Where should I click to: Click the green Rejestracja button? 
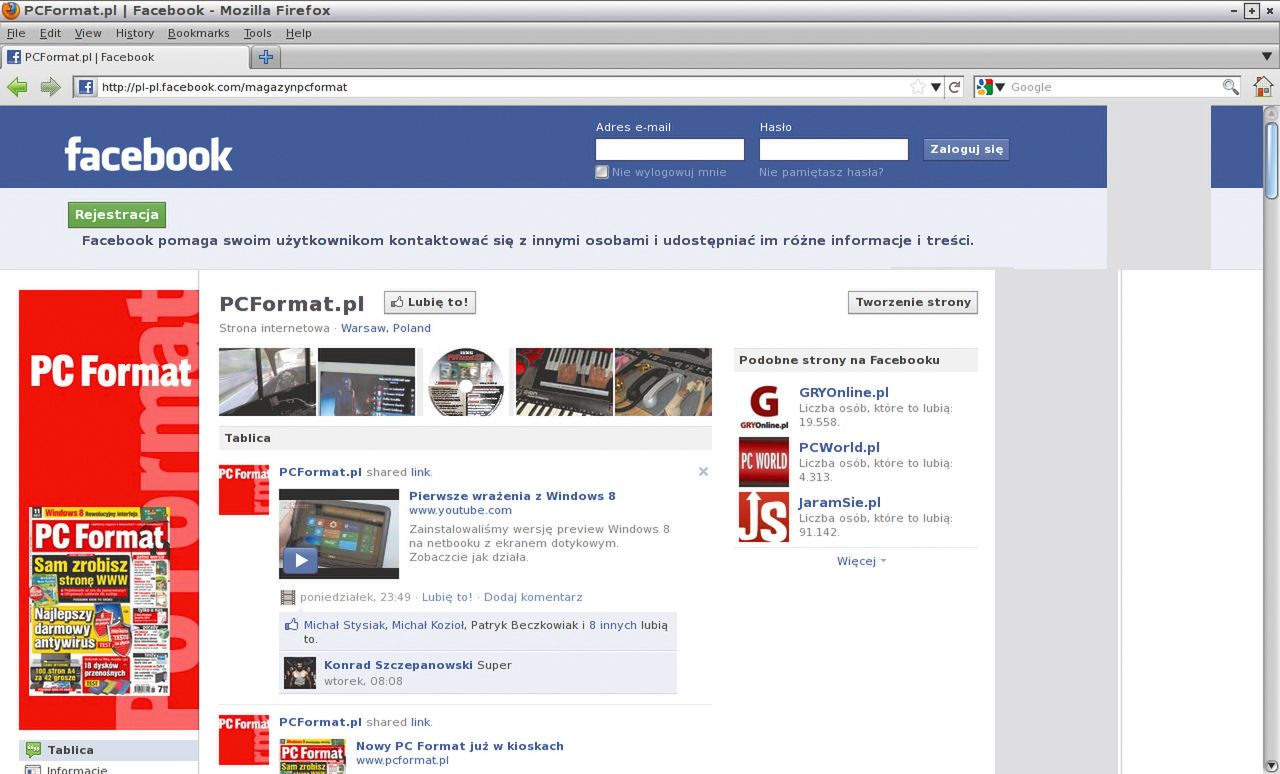pyautogui.click(x=117, y=214)
